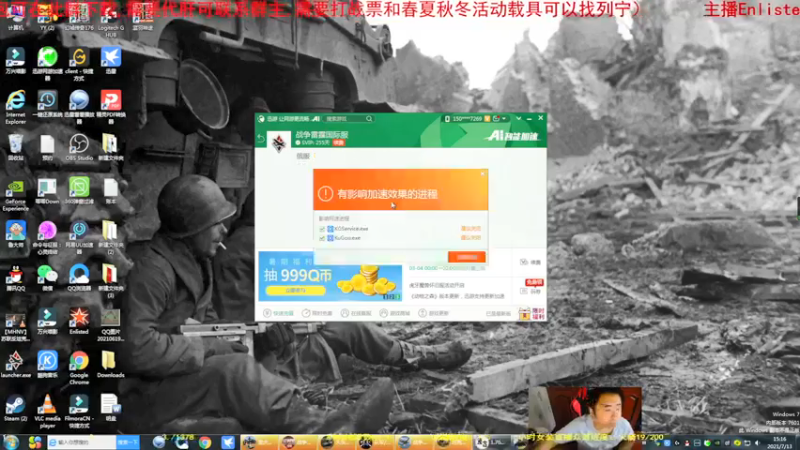Click the 999 Q-coin lottery banner
This screenshot has width=800, height=450.
(x=330, y=276)
